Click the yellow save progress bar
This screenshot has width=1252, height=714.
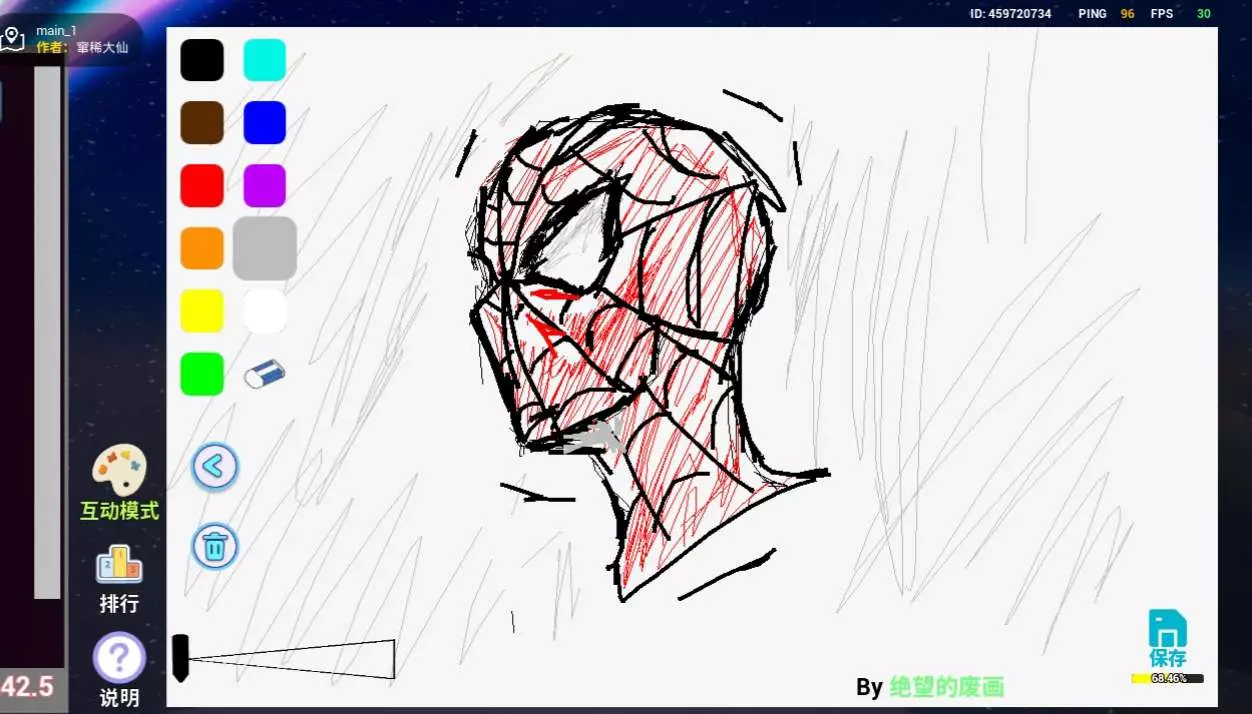click(1167, 678)
